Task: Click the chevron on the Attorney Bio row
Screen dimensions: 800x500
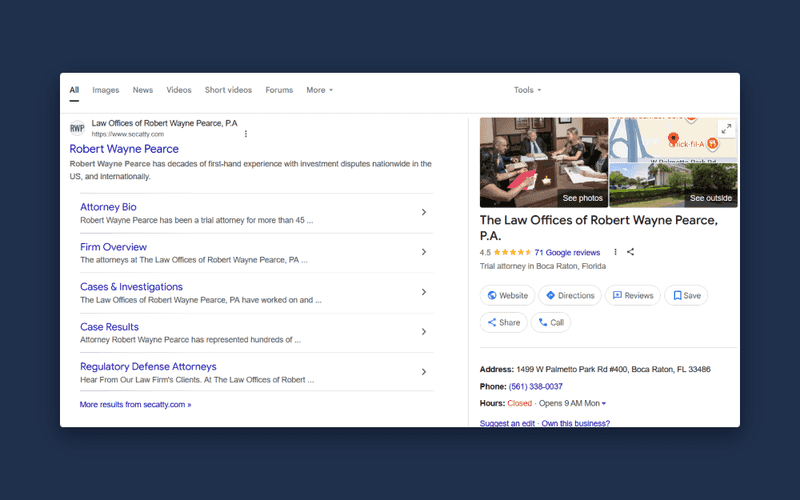Action: point(423,212)
